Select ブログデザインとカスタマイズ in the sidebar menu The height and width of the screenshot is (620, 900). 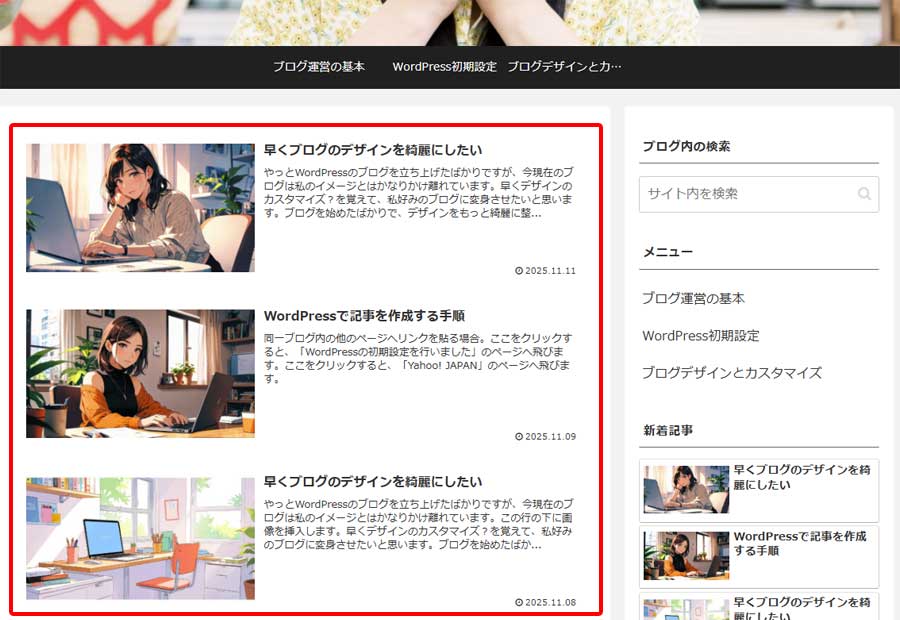click(x=732, y=372)
